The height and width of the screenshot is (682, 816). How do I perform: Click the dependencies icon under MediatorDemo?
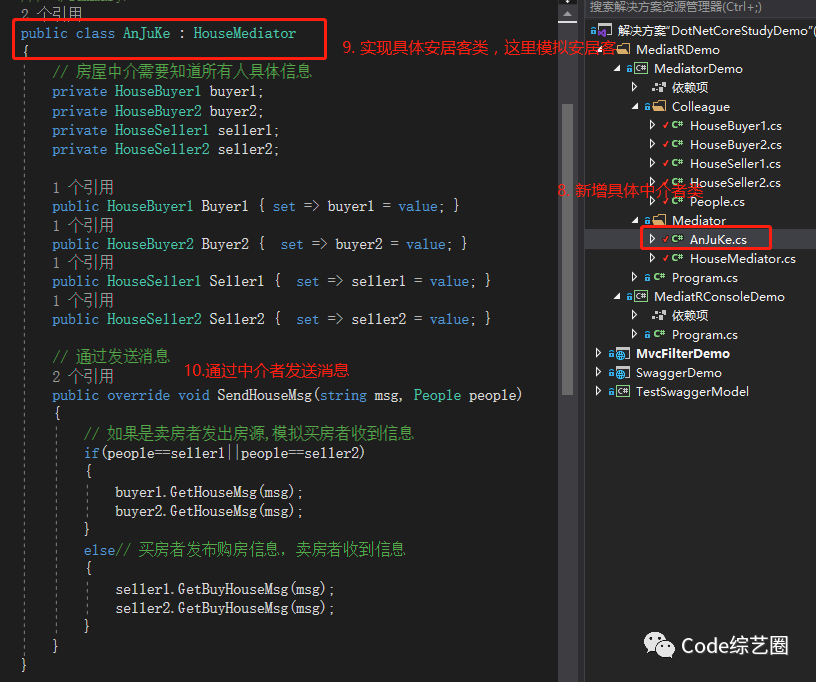[x=659, y=87]
